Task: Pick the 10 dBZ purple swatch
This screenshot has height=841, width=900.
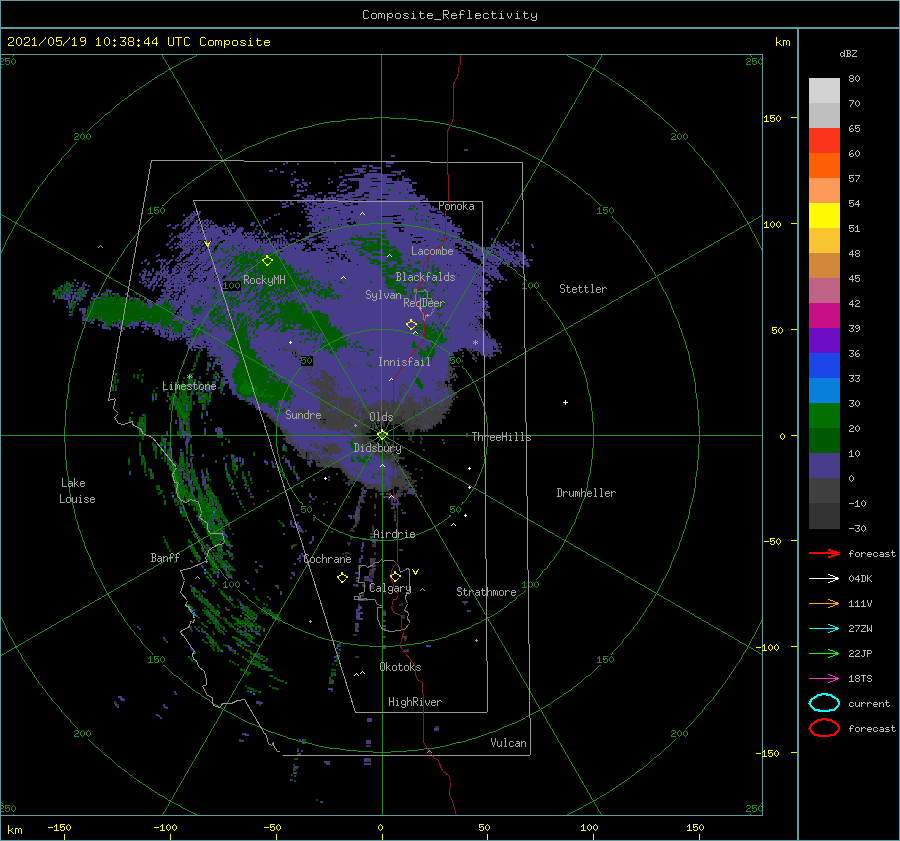Action: pyautogui.click(x=824, y=465)
